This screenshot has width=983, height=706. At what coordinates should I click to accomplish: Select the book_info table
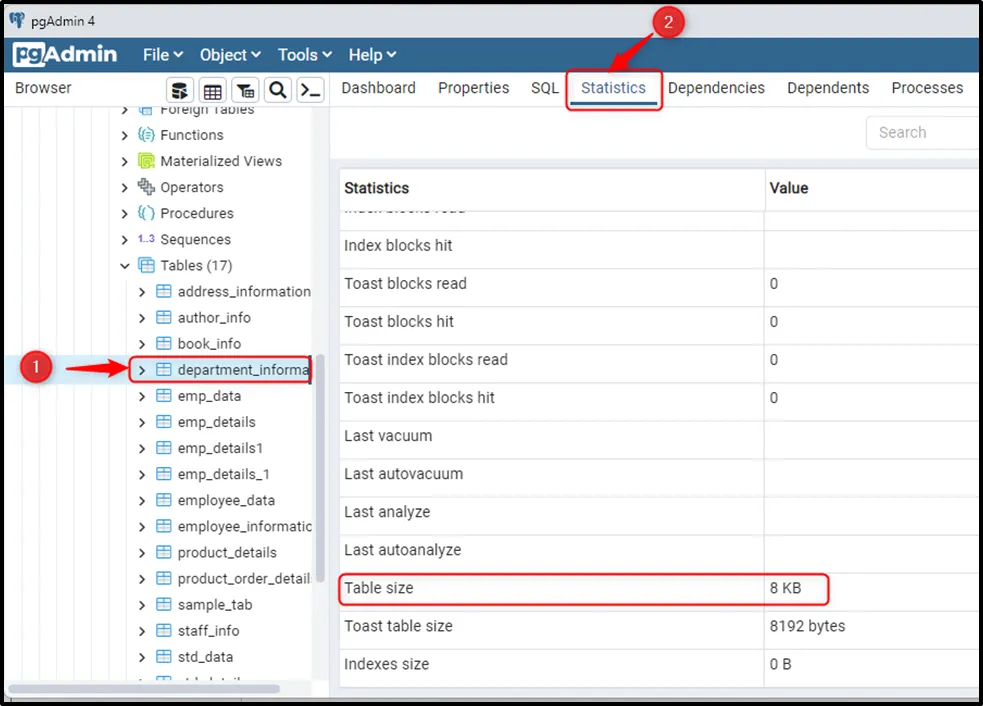(x=209, y=344)
